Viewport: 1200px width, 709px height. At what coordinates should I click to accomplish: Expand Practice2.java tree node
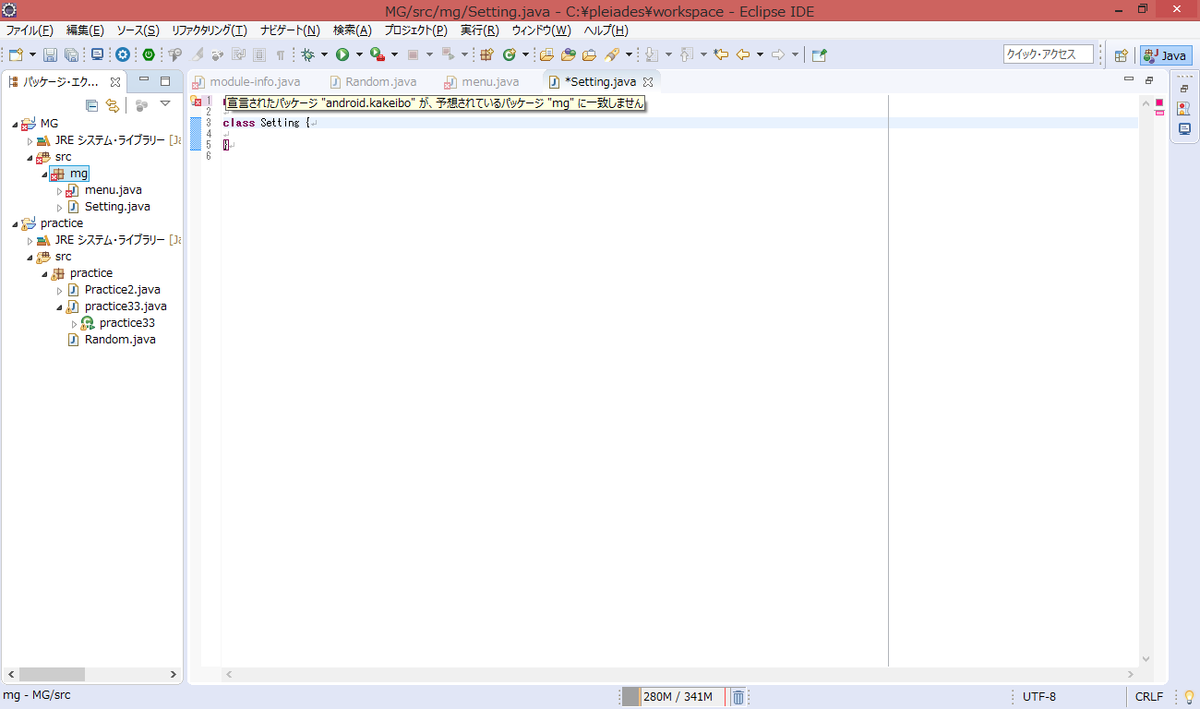point(60,290)
